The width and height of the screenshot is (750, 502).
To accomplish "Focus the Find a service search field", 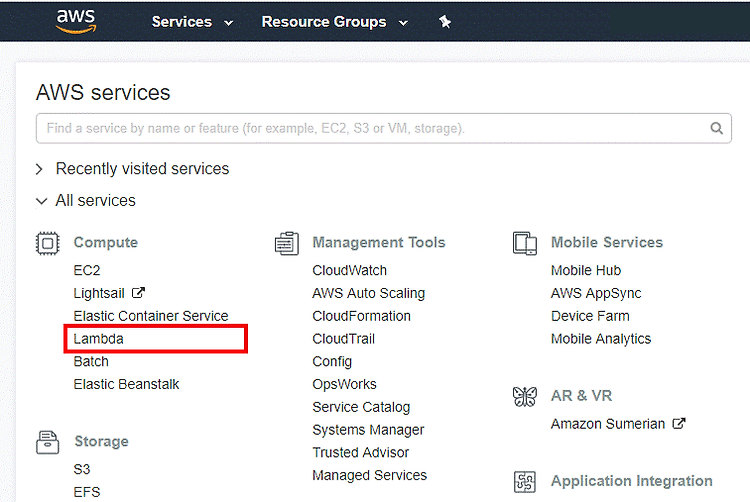I will (384, 128).
